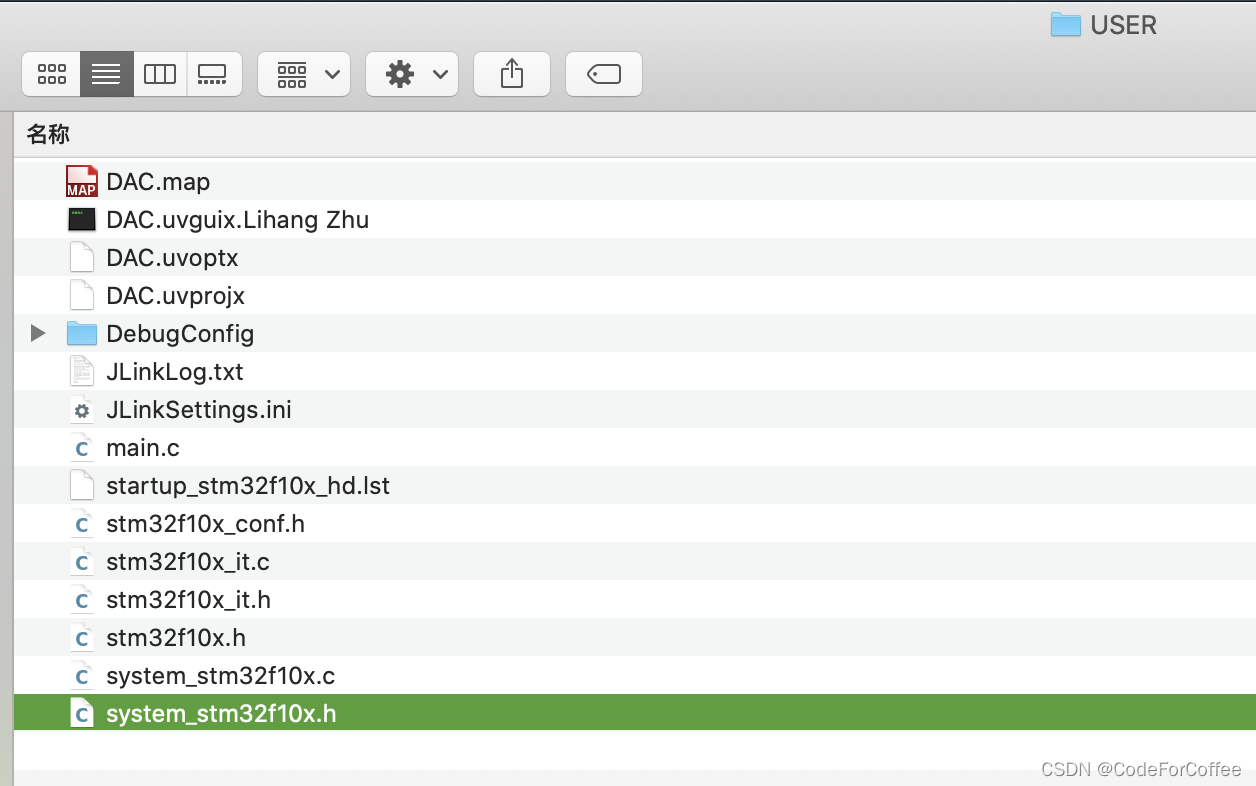Select the main.c file name
Image resolution: width=1256 pixels, height=786 pixels.
point(143,448)
